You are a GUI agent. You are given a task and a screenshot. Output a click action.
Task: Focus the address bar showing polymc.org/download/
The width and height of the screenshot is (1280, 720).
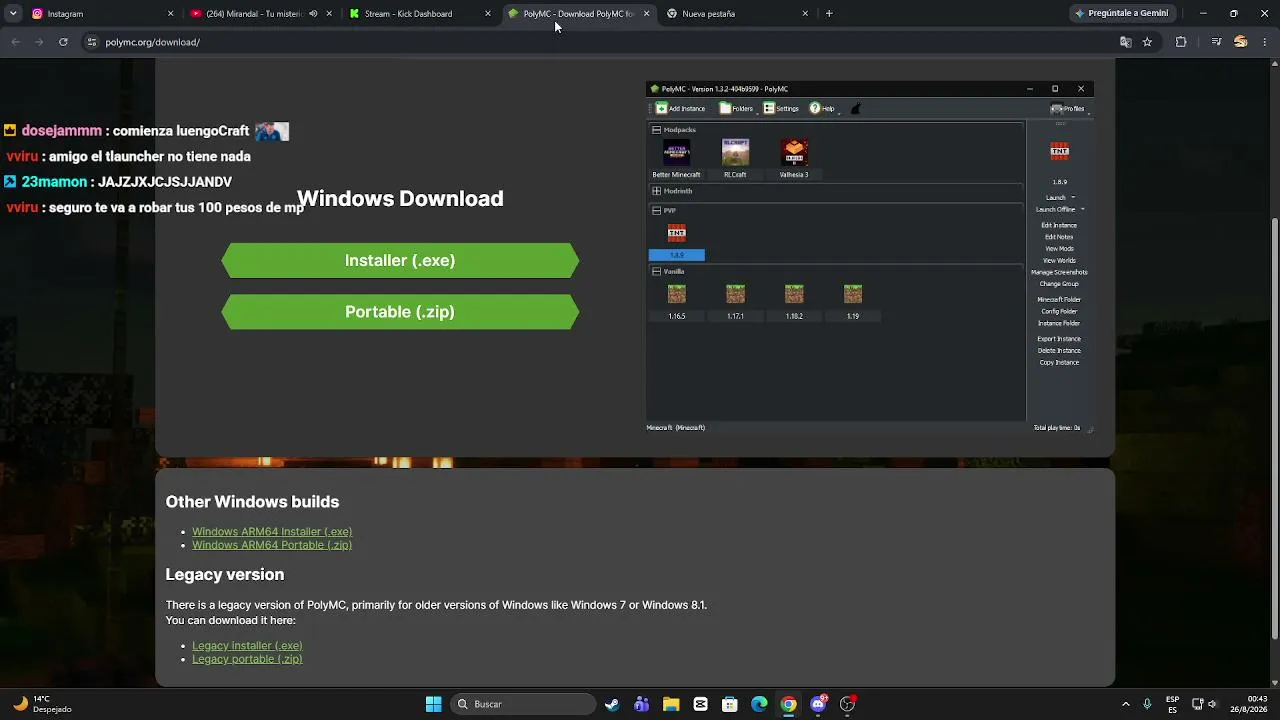coord(600,42)
